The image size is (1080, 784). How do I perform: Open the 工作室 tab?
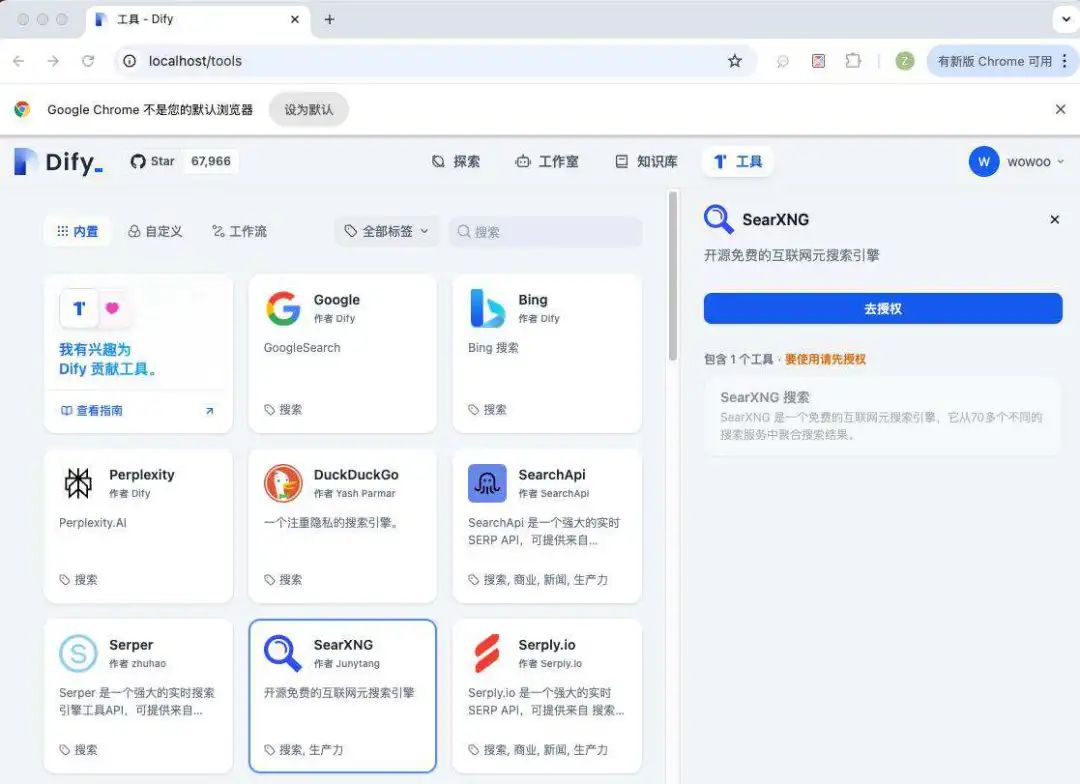point(547,162)
